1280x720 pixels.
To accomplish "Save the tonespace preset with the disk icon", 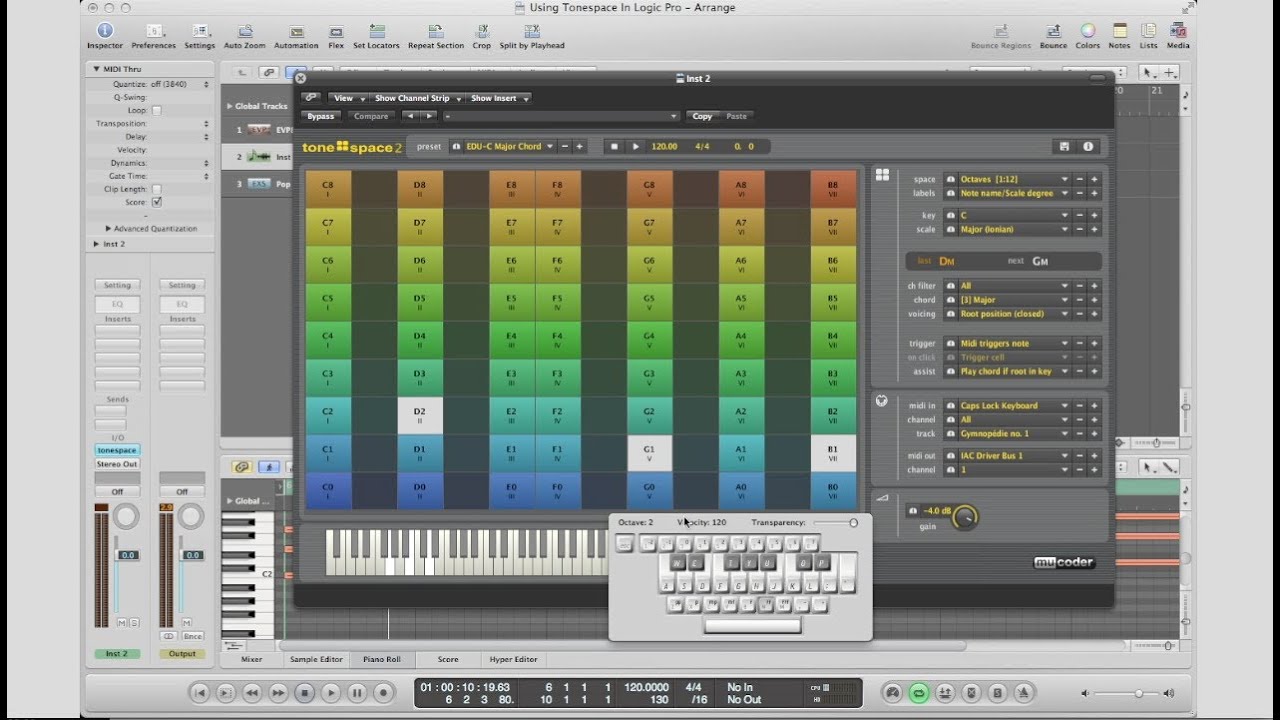I will click(1064, 146).
